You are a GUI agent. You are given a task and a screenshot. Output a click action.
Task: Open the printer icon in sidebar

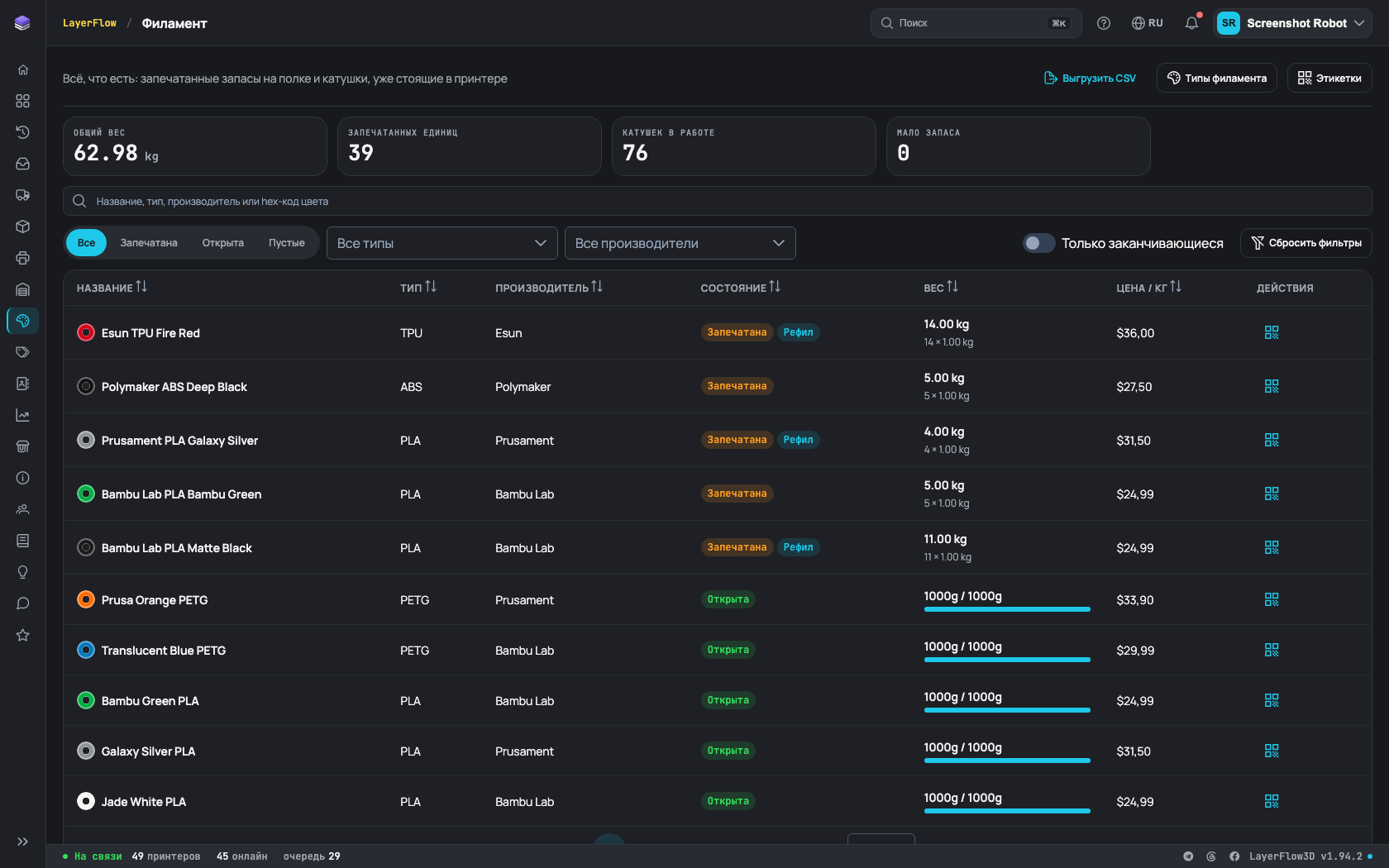[22, 258]
